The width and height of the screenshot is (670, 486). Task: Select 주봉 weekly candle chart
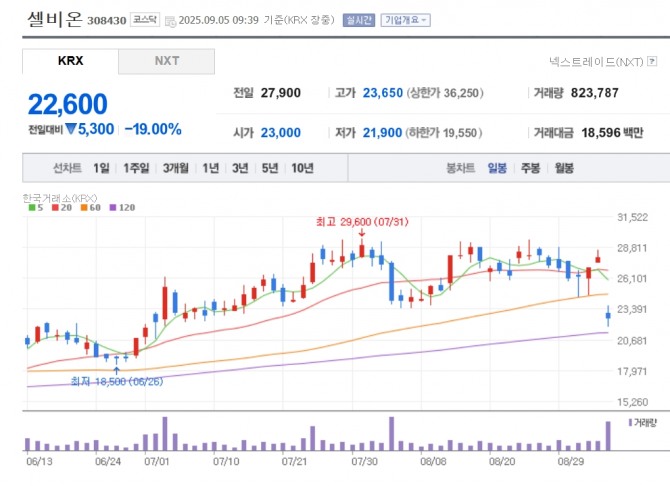coord(530,169)
